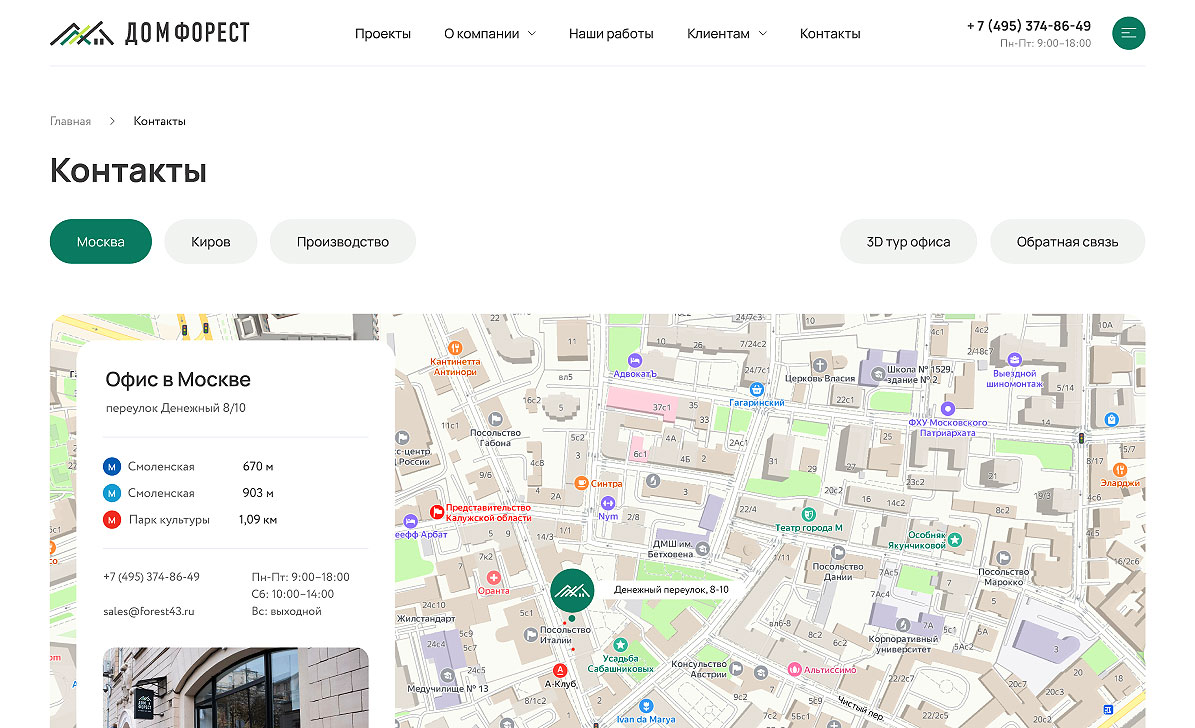The image size is (1195, 728).
Task: Click the Оранта medical icon on map
Action: [x=493, y=578]
